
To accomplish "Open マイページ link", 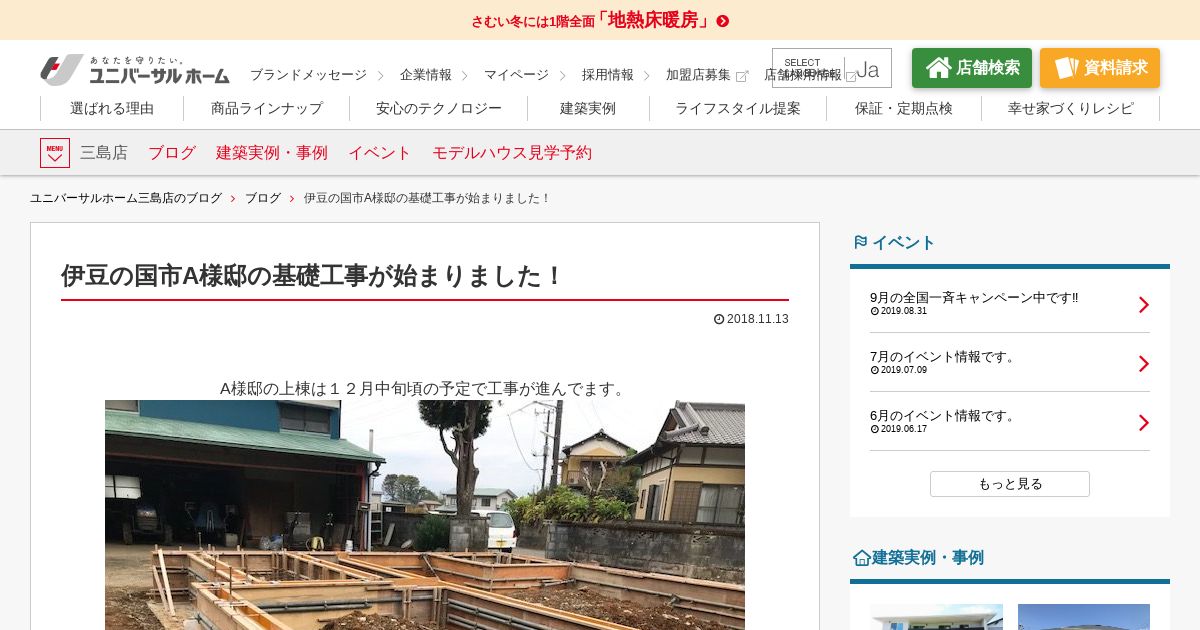I will coord(516,75).
